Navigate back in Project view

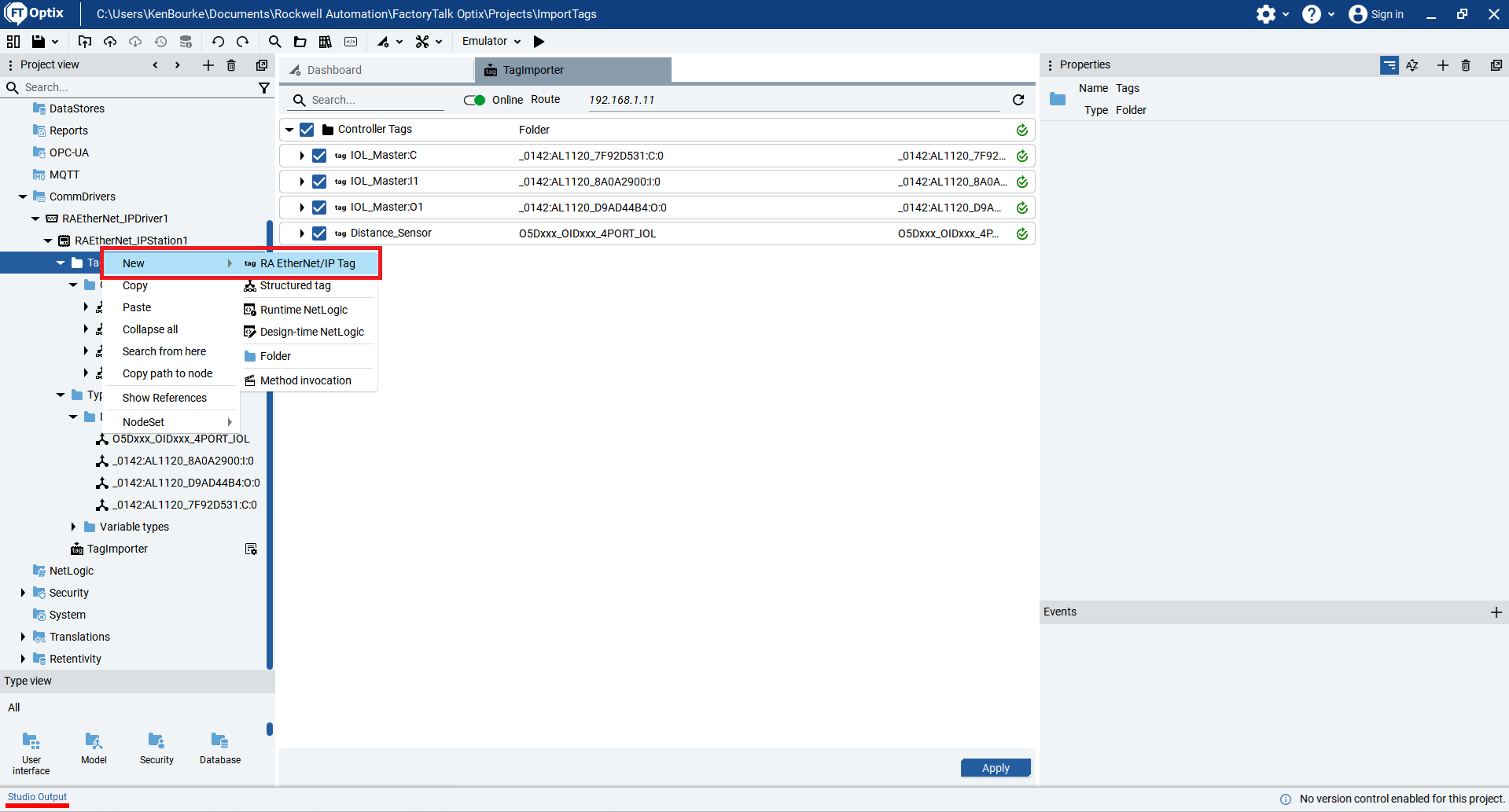click(155, 65)
